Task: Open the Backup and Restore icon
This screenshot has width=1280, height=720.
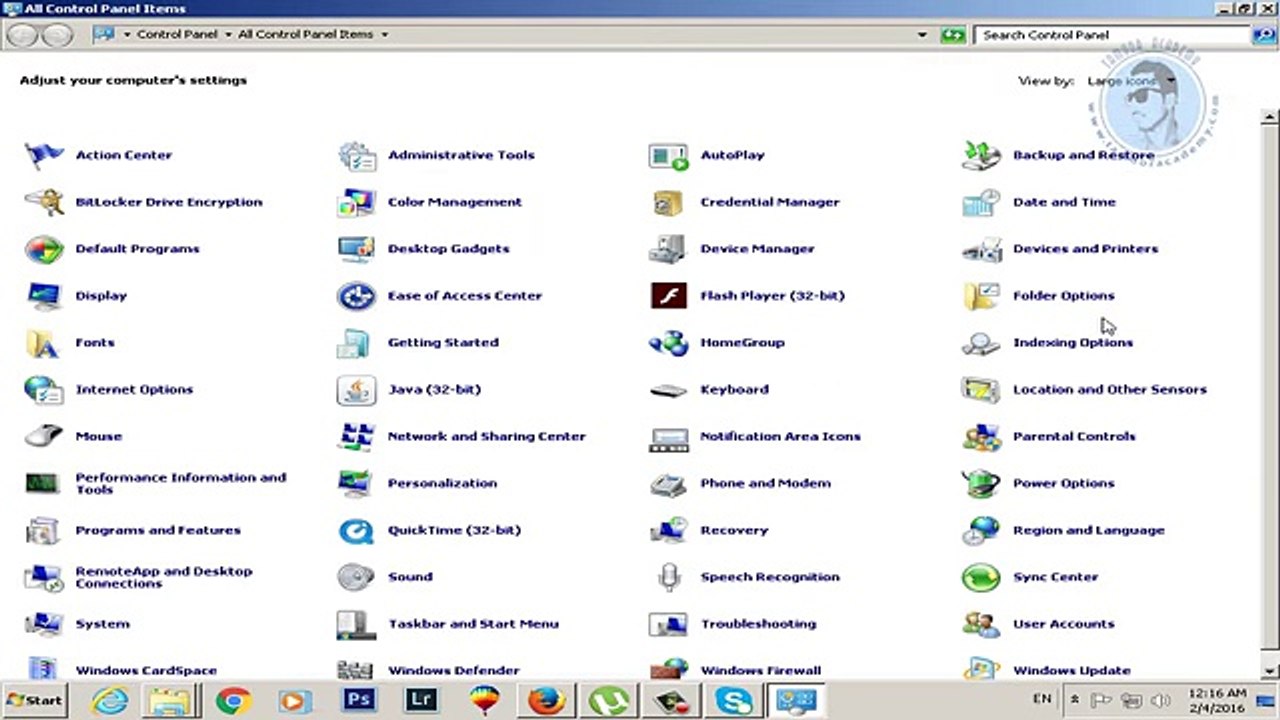Action: tap(981, 155)
